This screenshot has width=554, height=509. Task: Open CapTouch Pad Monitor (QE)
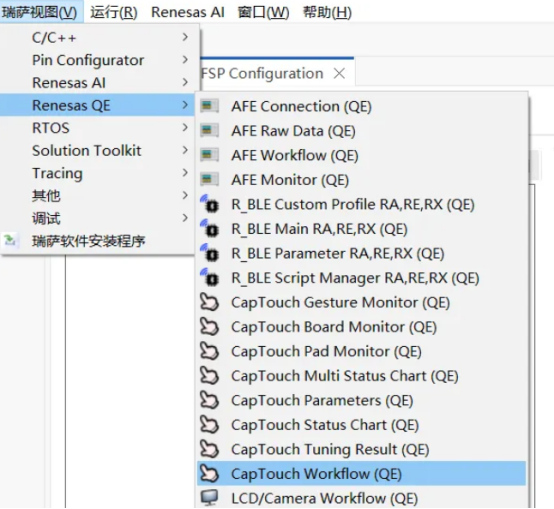tap(361, 351)
